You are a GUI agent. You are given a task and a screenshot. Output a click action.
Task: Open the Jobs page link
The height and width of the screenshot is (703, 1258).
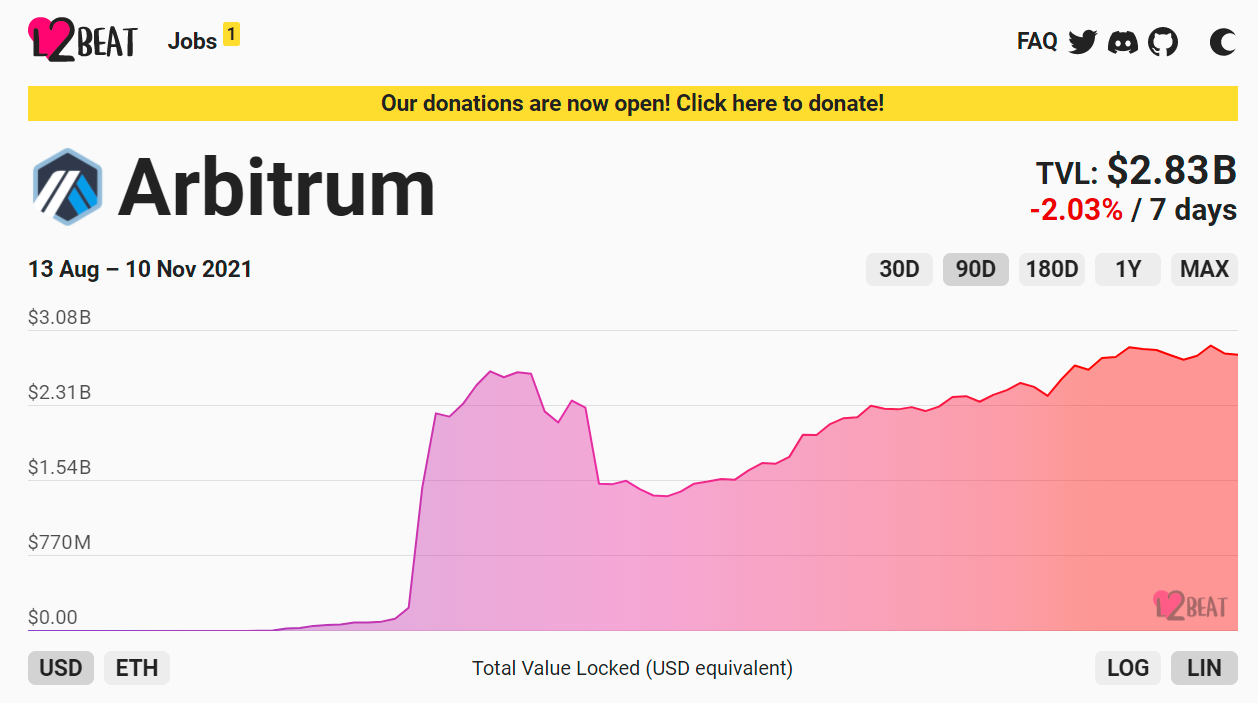click(192, 41)
